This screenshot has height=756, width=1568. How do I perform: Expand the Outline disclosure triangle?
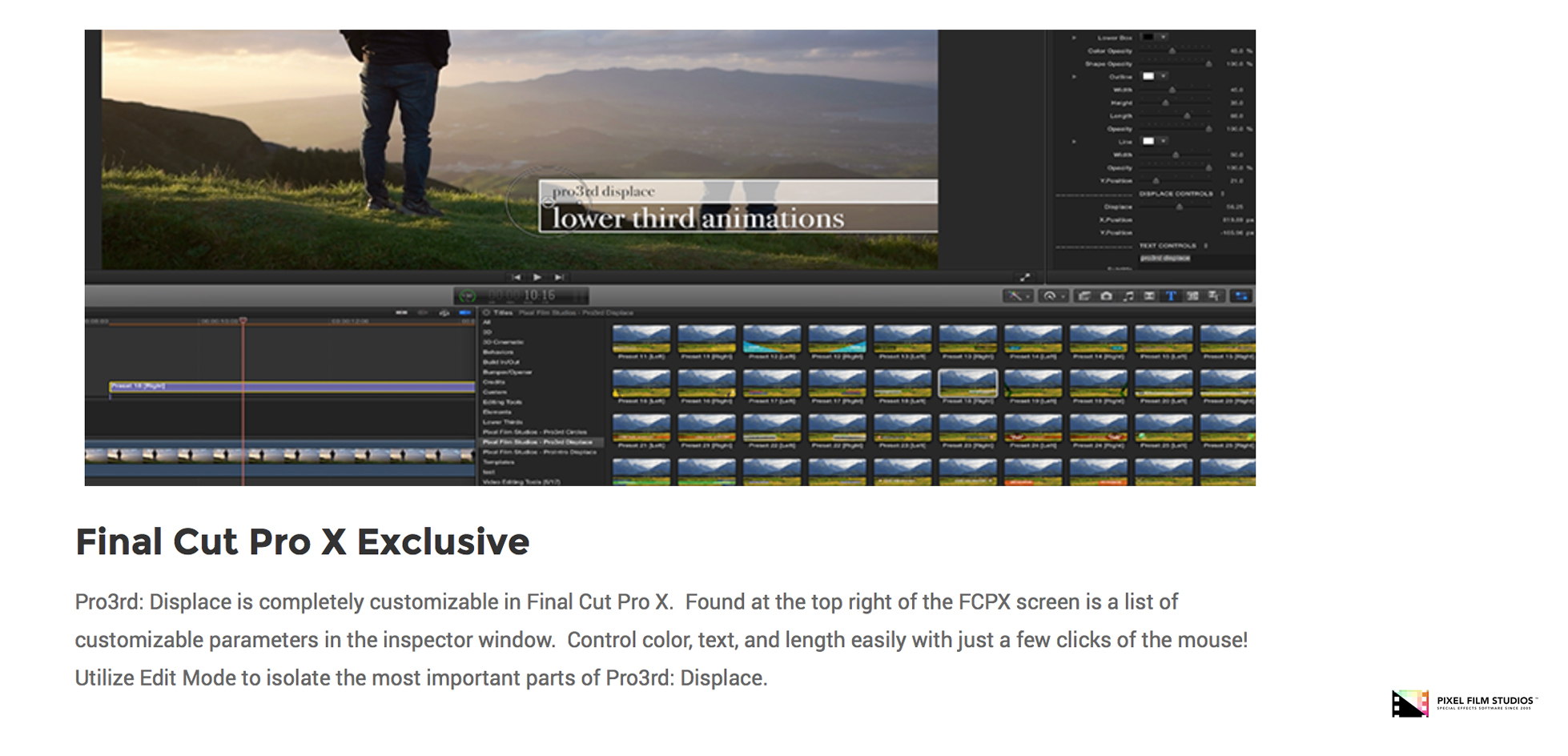1074,77
